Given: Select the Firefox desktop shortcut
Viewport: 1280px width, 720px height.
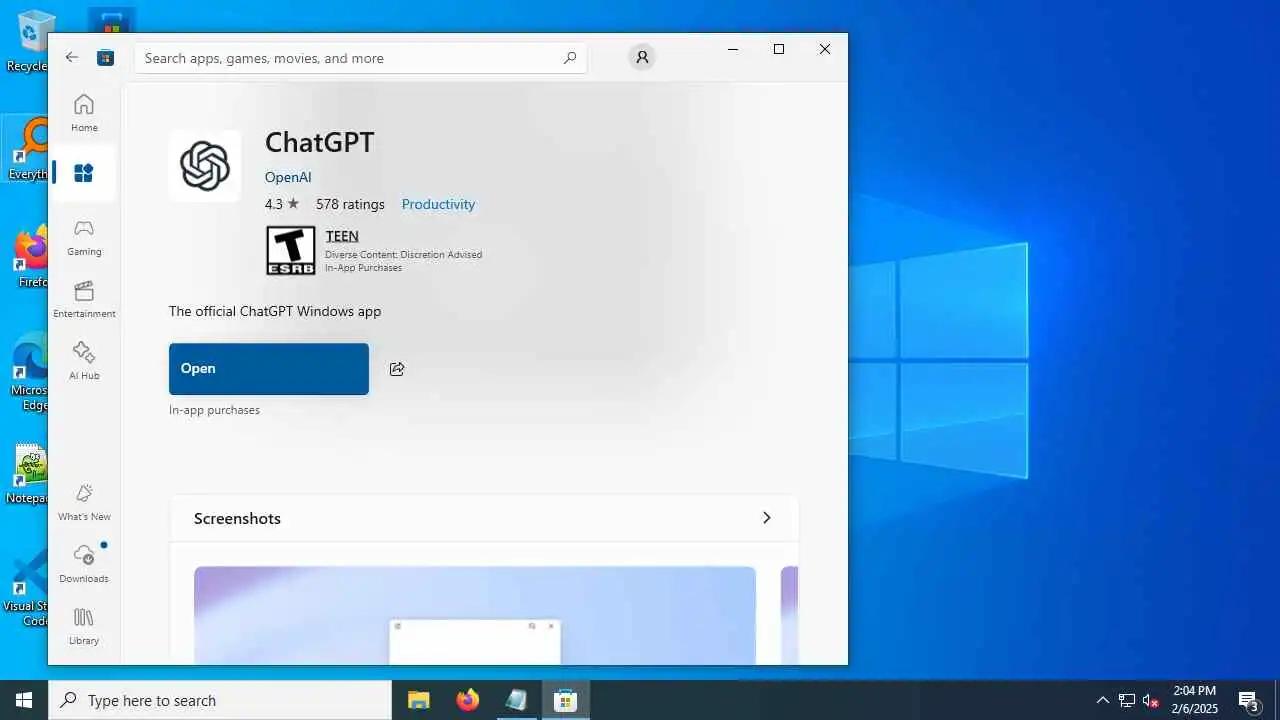Looking at the screenshot, I should tap(29, 258).
